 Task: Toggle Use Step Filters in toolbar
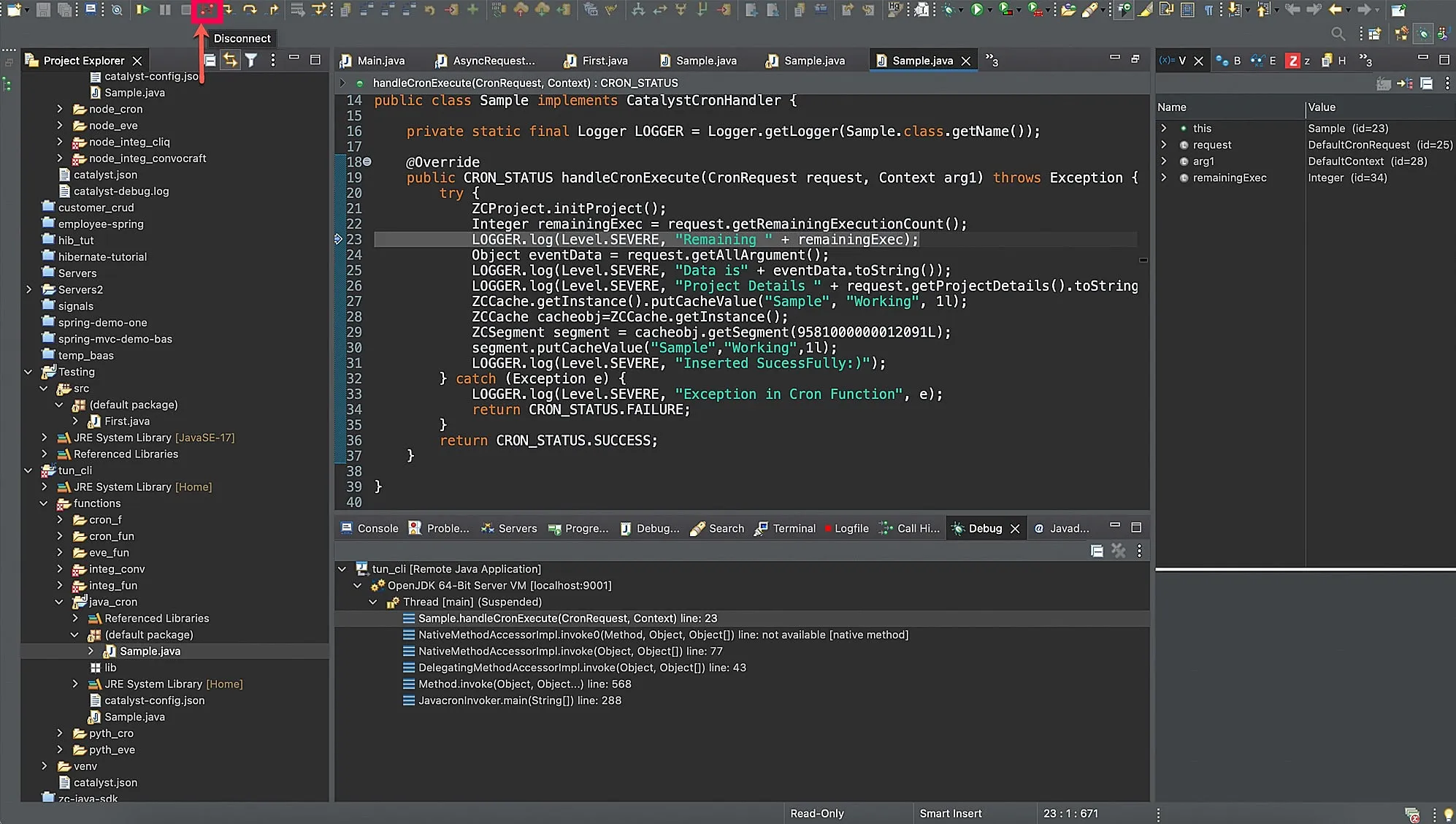(318, 10)
